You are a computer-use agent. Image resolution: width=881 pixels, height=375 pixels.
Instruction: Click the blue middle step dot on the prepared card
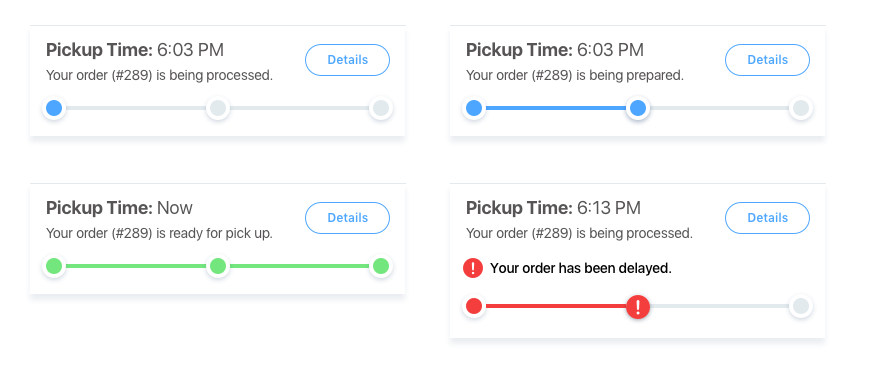pyautogui.click(x=638, y=108)
